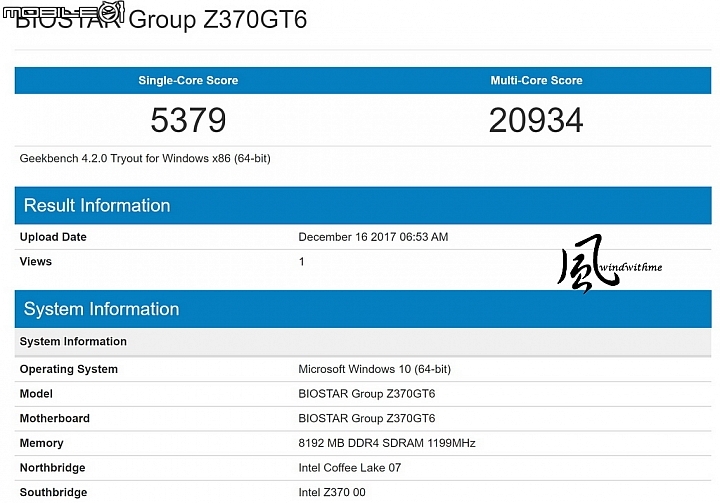Click the Northbridge label
This screenshot has width=720, height=503.
pyautogui.click(x=52, y=468)
